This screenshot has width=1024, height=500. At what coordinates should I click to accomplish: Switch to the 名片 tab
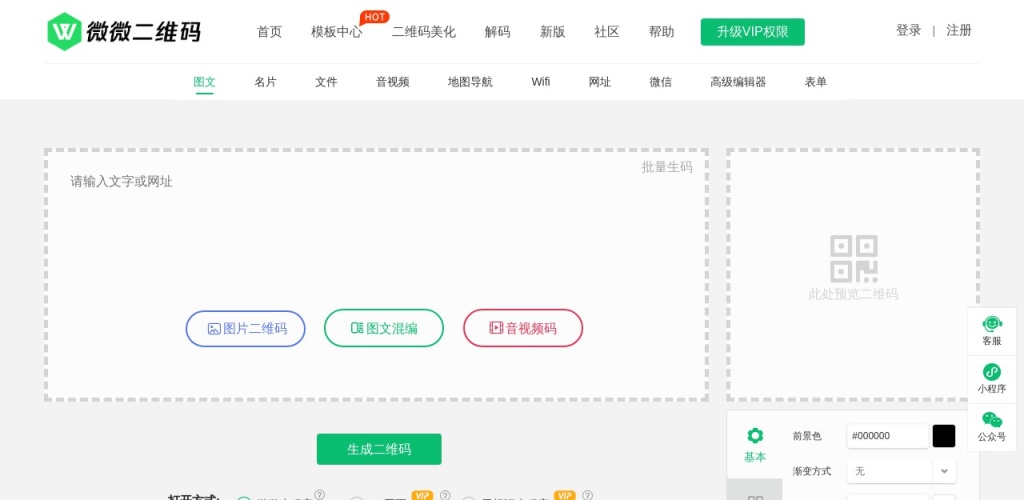[x=265, y=82]
